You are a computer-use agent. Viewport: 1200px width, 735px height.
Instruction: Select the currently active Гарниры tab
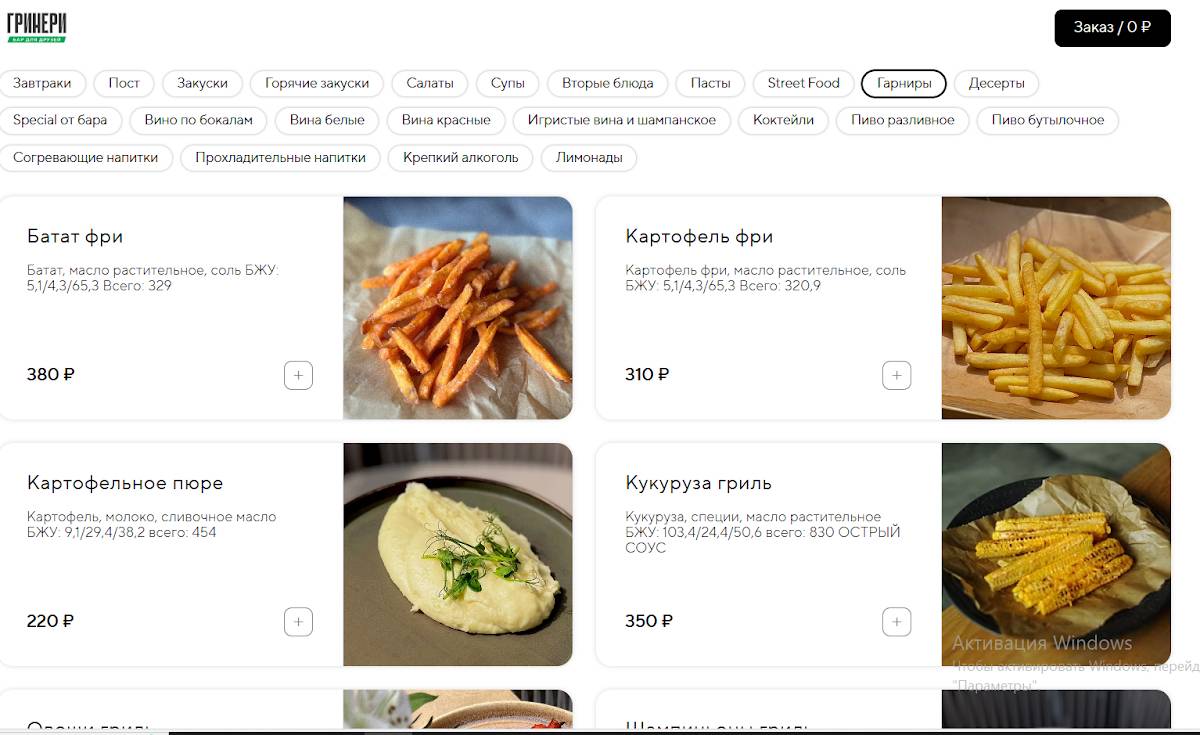tap(904, 83)
